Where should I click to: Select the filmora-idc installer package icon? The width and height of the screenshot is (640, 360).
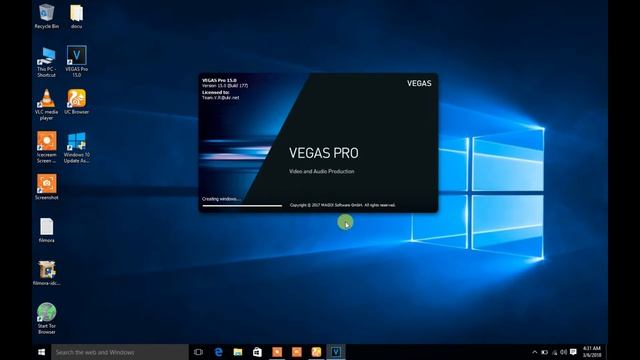pyautogui.click(x=47, y=273)
